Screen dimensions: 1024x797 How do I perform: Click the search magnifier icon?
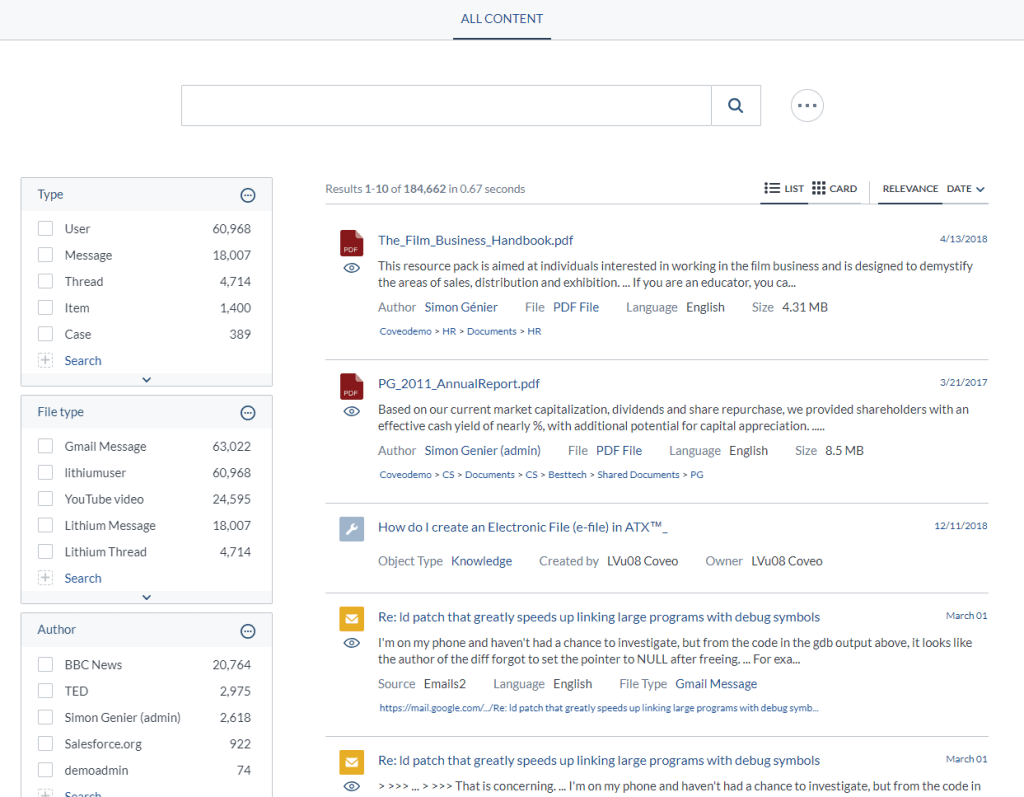click(735, 105)
